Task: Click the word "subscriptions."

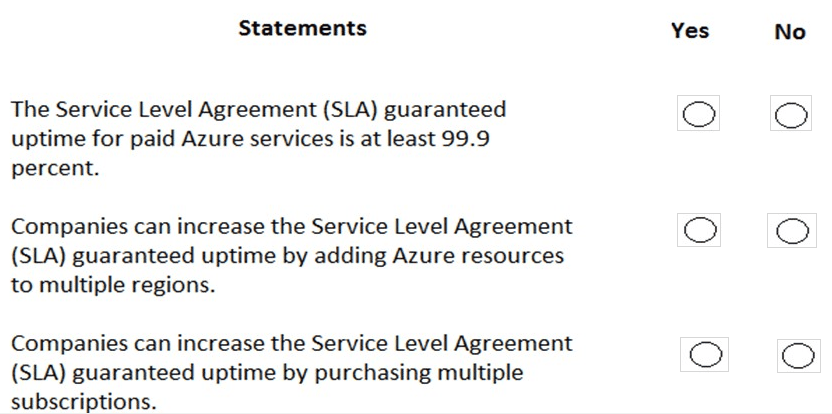Action: pyautogui.click(x=74, y=399)
